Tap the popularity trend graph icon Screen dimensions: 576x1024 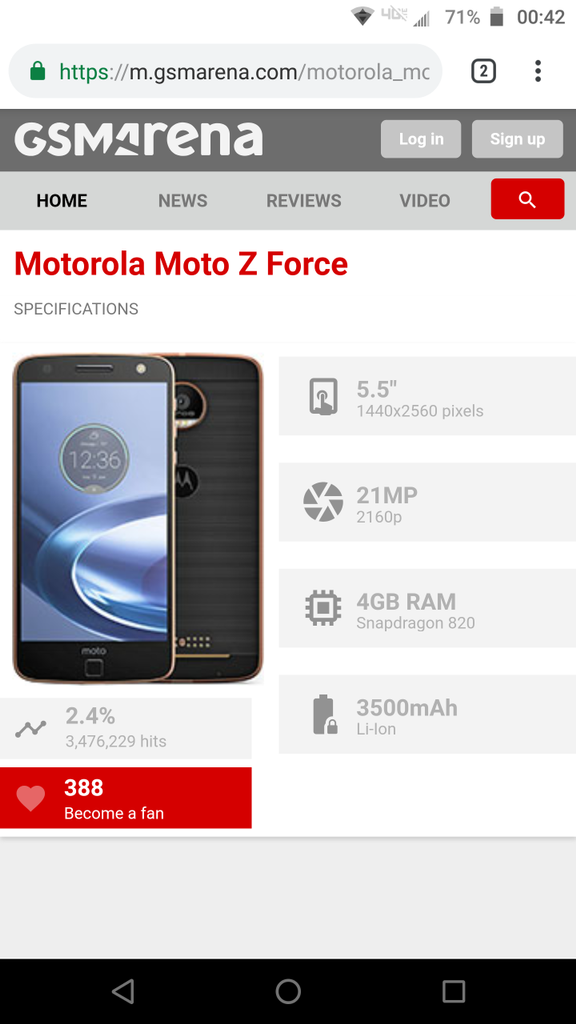tap(31, 729)
